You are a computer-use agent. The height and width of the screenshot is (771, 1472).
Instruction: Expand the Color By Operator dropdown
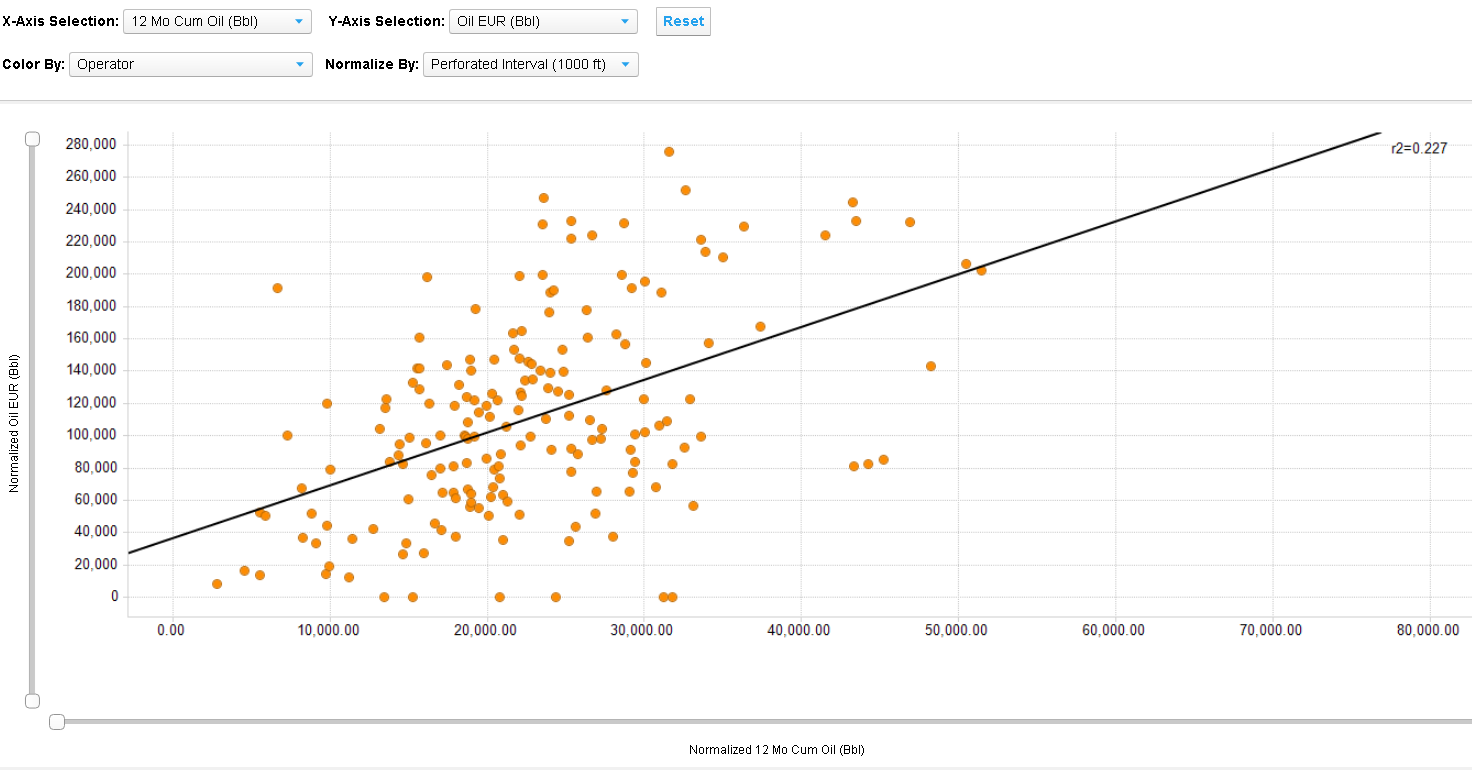tap(190, 64)
